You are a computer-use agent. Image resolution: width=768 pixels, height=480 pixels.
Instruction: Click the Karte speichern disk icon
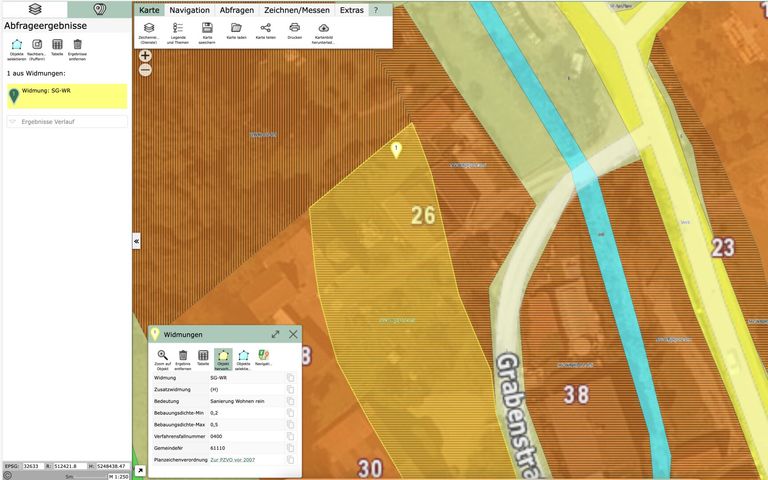tap(207, 31)
